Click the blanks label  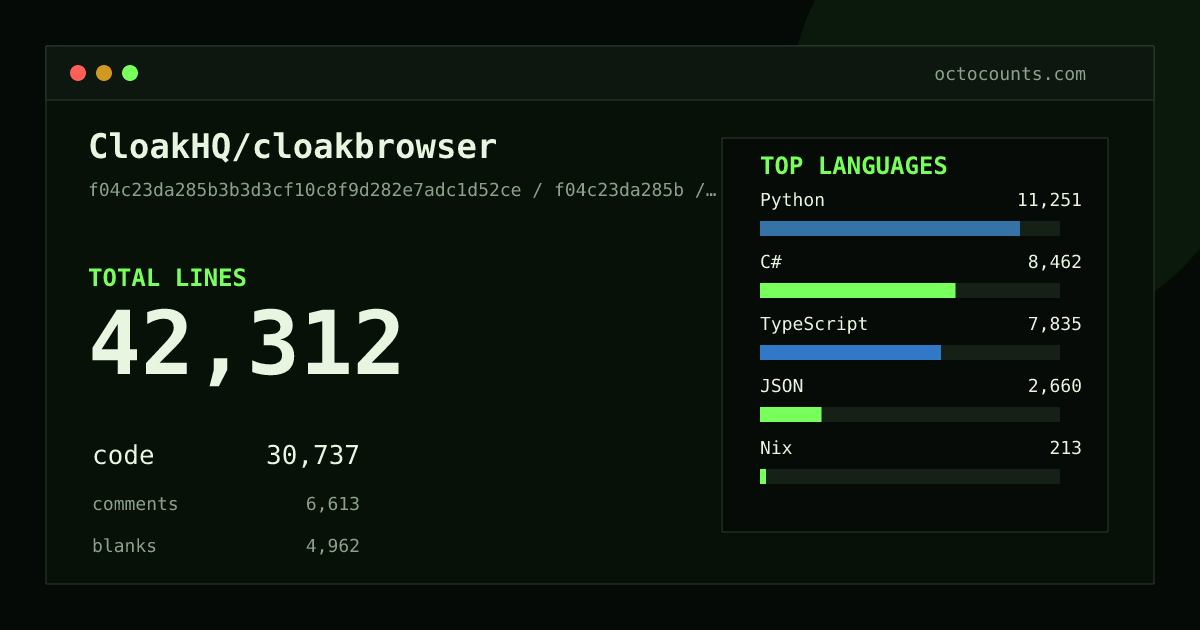coord(124,546)
